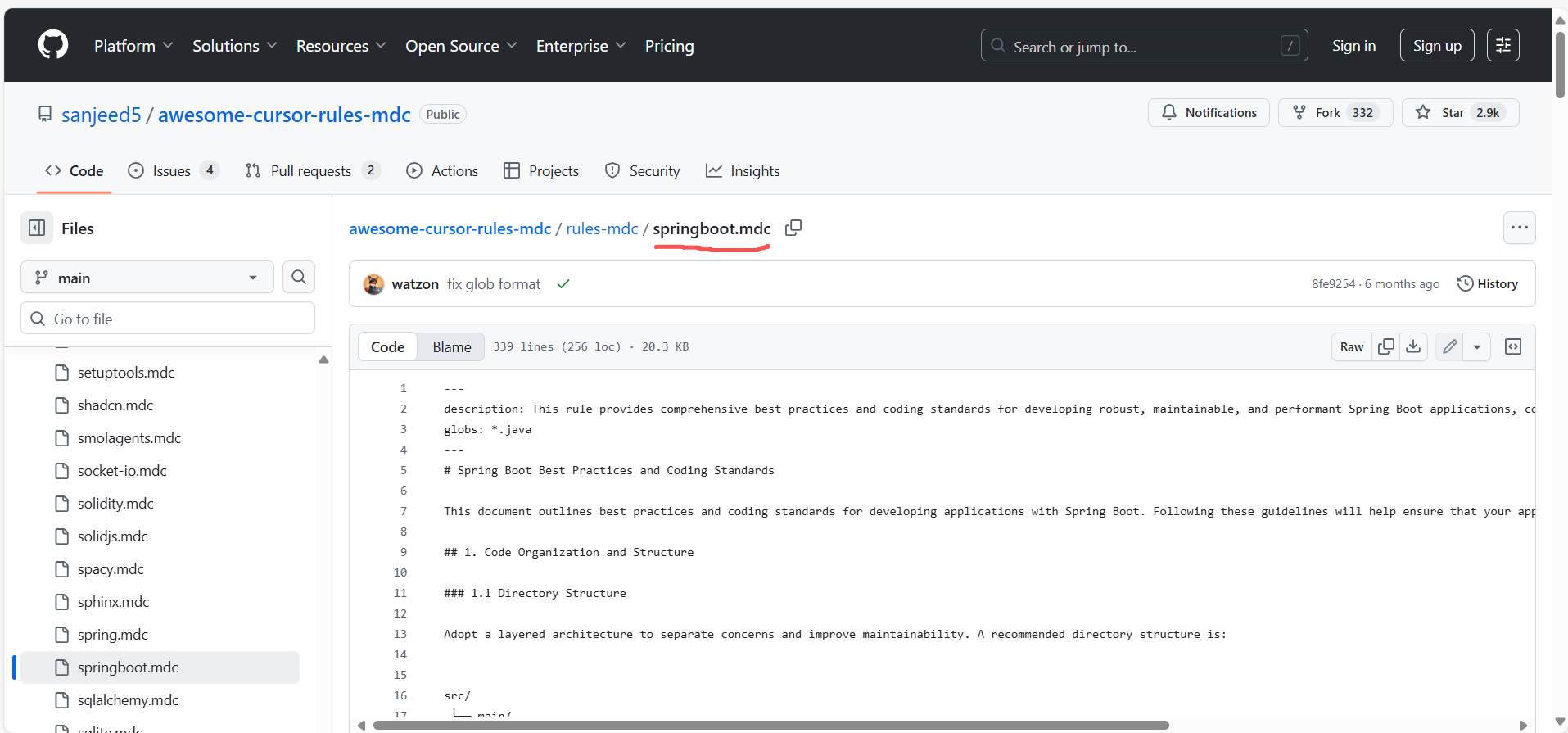1568x733 pixels.
Task: Open the Security tab
Action: (642, 170)
